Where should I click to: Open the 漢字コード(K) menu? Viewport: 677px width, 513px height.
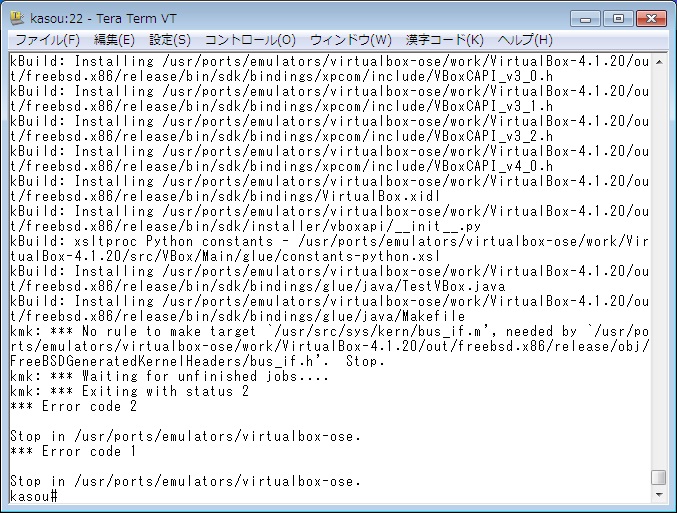point(445,40)
